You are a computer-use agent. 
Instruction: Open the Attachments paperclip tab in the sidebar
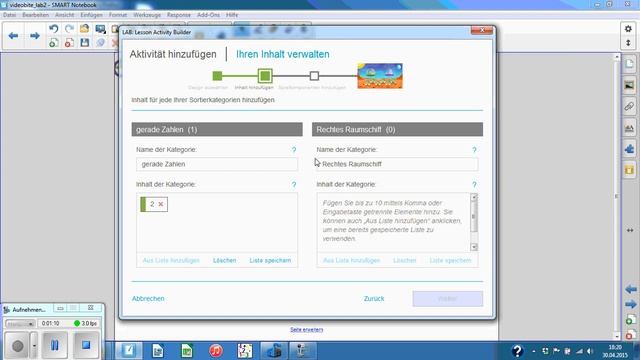pyautogui.click(x=629, y=106)
